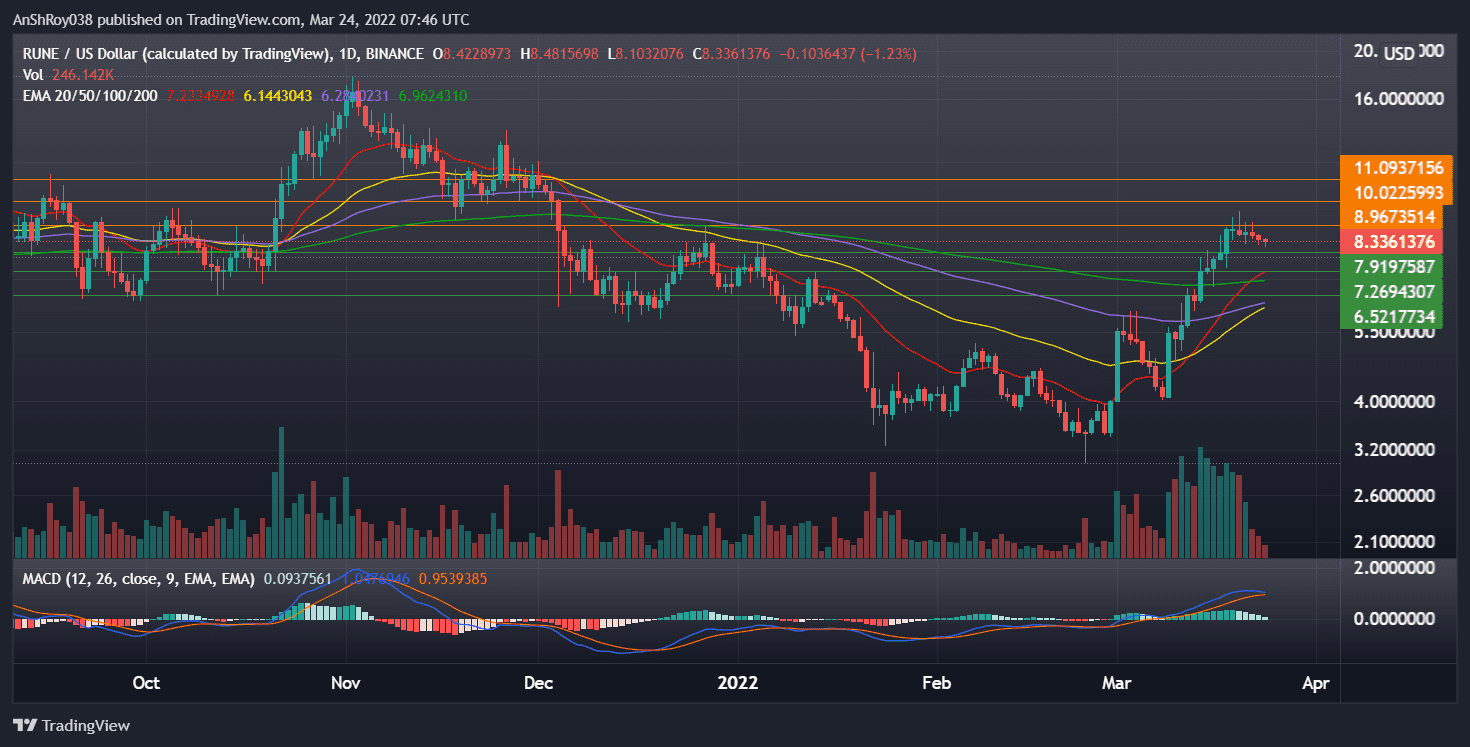Click the 16.0000000 tick on price axis
The width and height of the screenshot is (1470, 747).
(1398, 99)
